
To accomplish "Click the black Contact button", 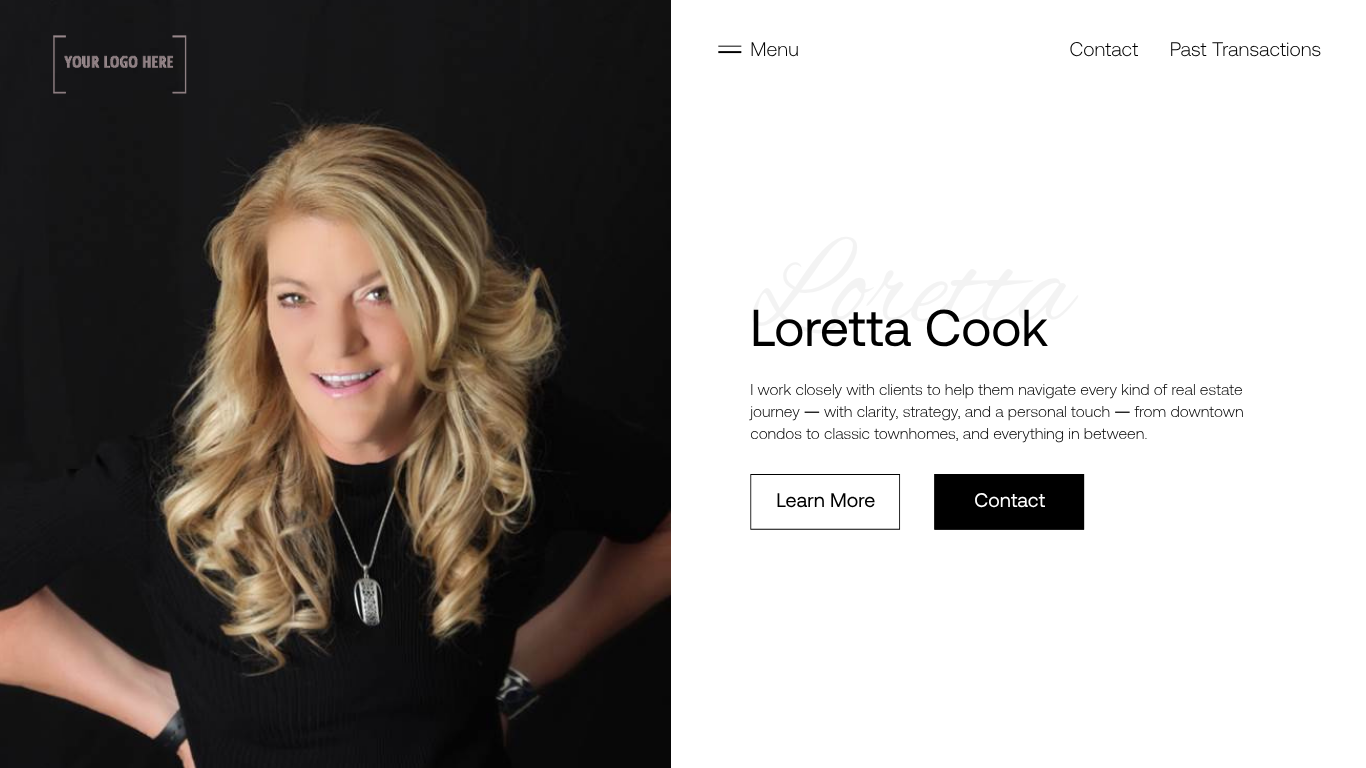I will tap(1009, 501).
